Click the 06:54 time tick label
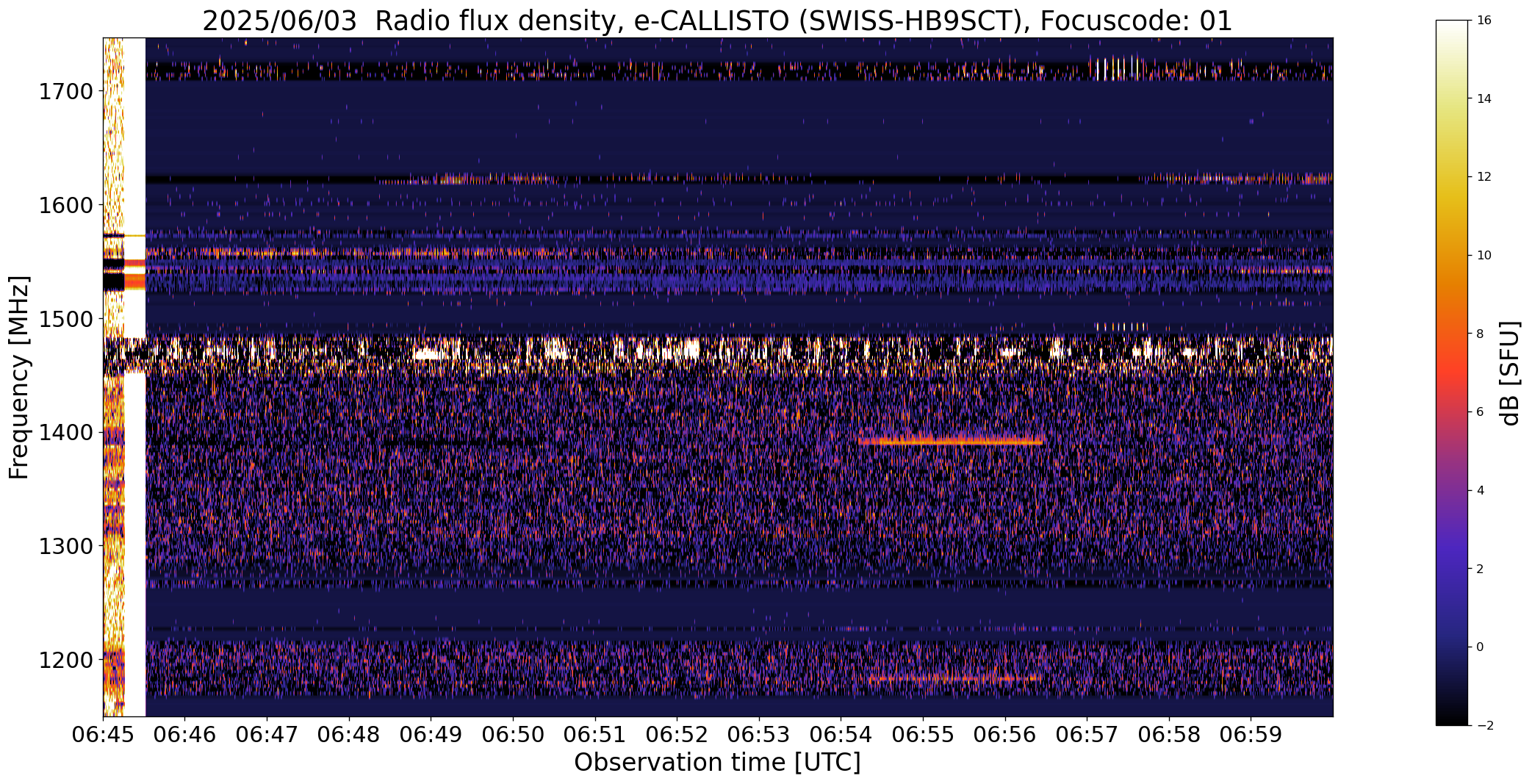Viewport: 1532px width, 784px height. 841,735
